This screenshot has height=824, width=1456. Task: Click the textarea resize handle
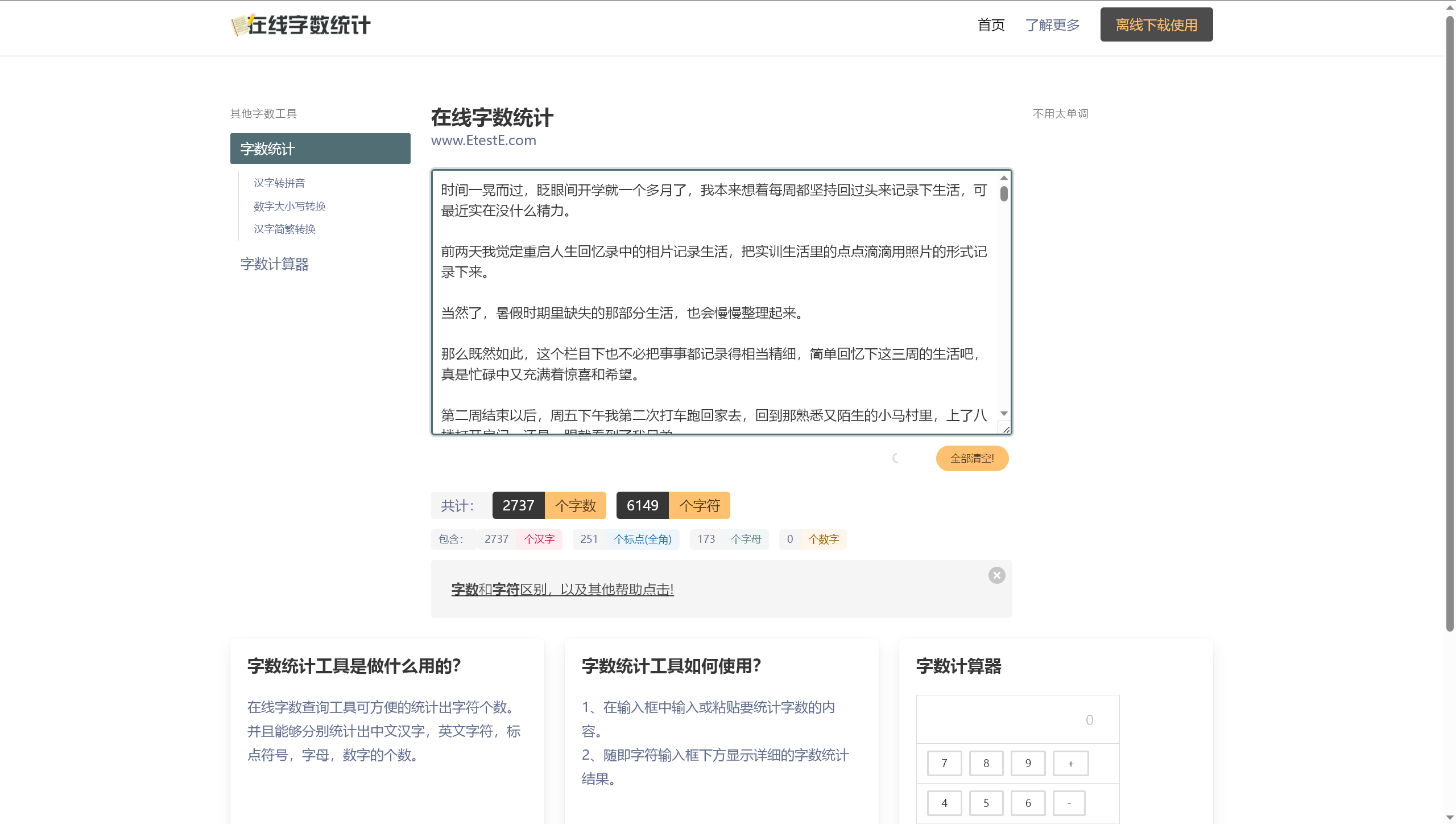1006,430
